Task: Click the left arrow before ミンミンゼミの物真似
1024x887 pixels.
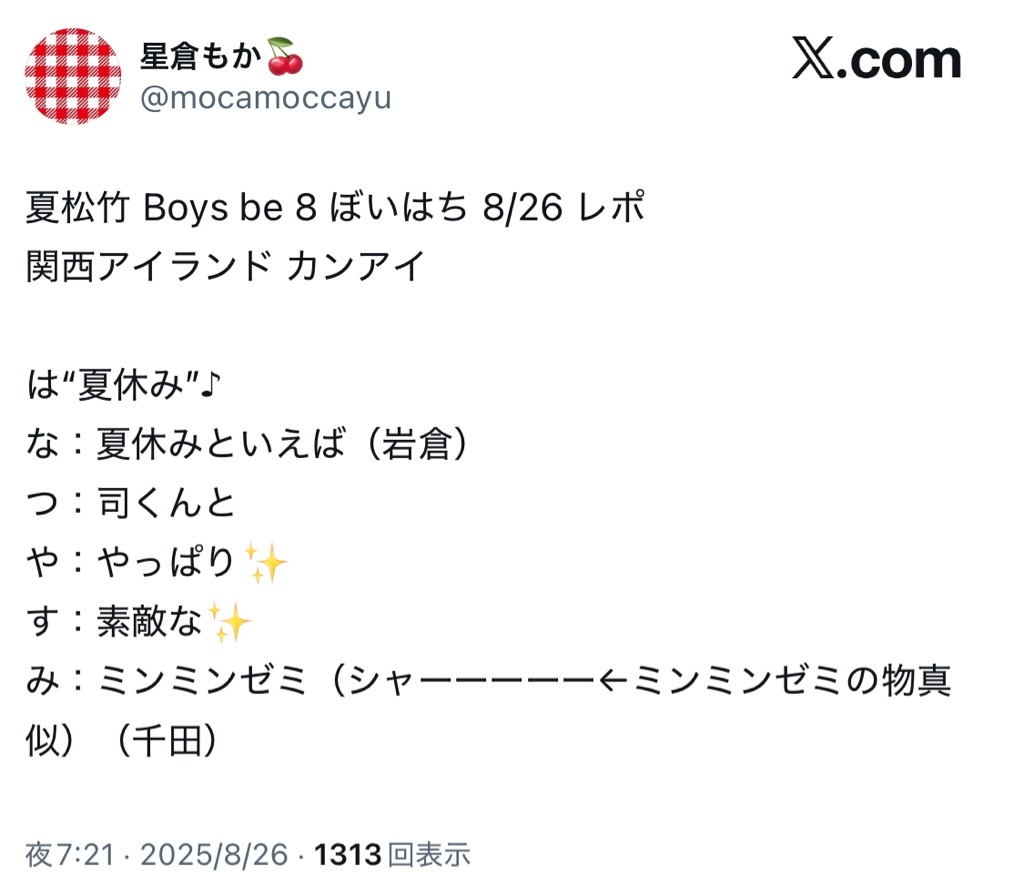Action: pos(614,682)
